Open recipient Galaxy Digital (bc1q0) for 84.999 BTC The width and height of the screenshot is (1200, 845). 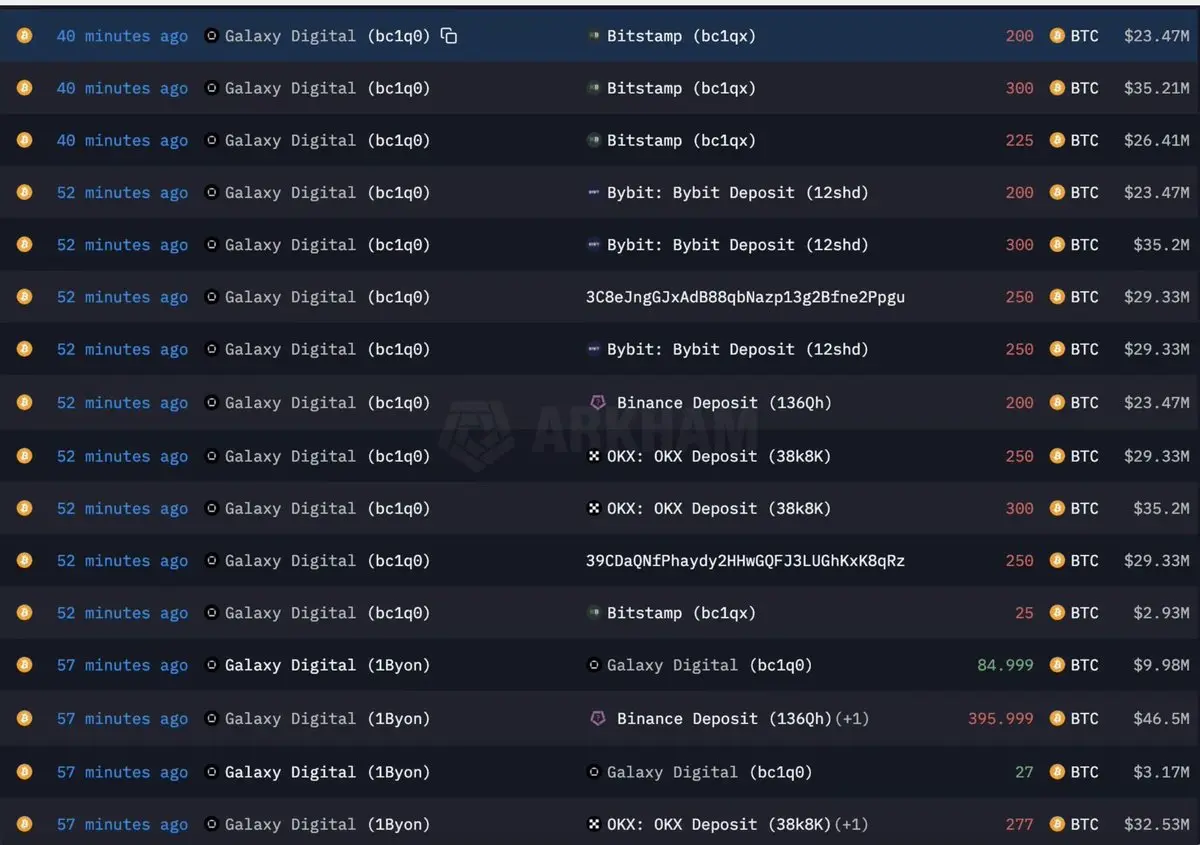pyautogui.click(x=709, y=665)
